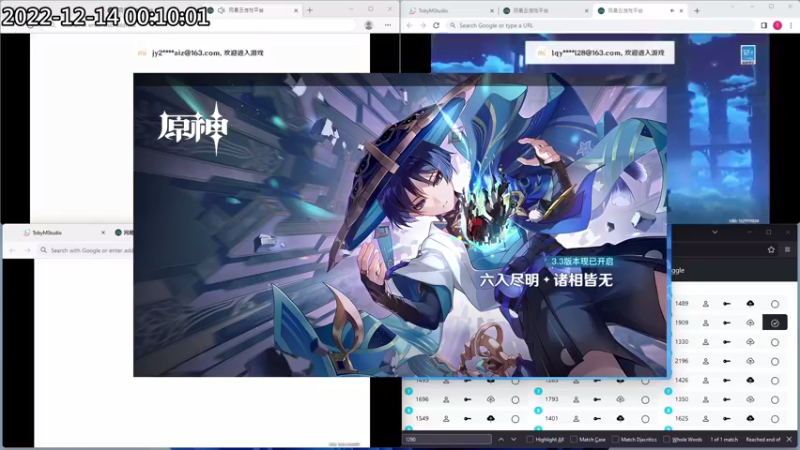Click the user icon in row 1909
The image size is (800, 450).
tap(706, 323)
